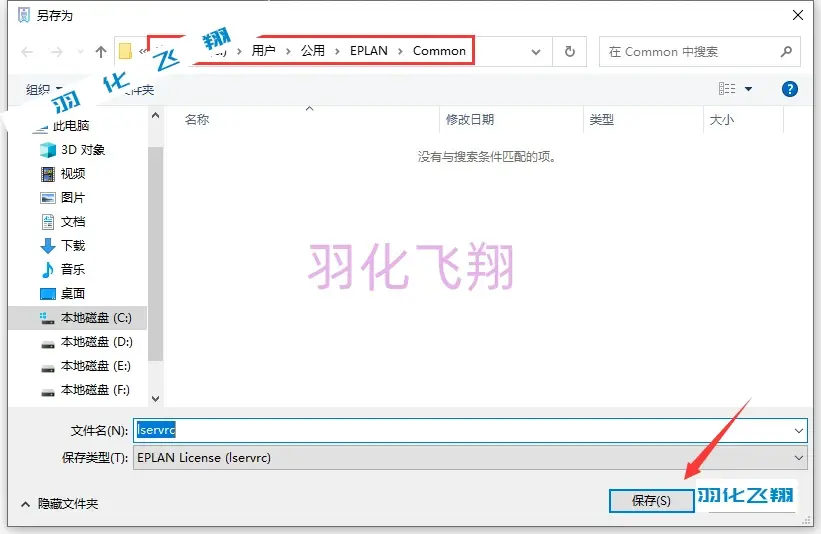Open 音乐 folder in sidebar
Image resolution: width=821 pixels, height=534 pixels.
[x=73, y=269]
